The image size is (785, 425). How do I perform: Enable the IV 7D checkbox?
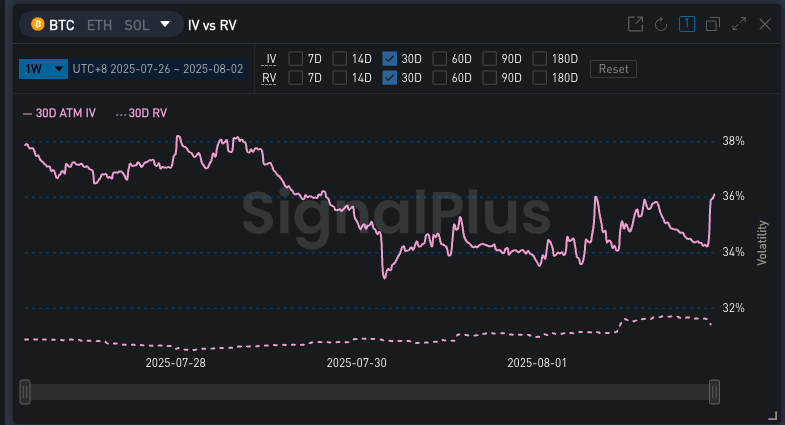[x=295, y=59]
